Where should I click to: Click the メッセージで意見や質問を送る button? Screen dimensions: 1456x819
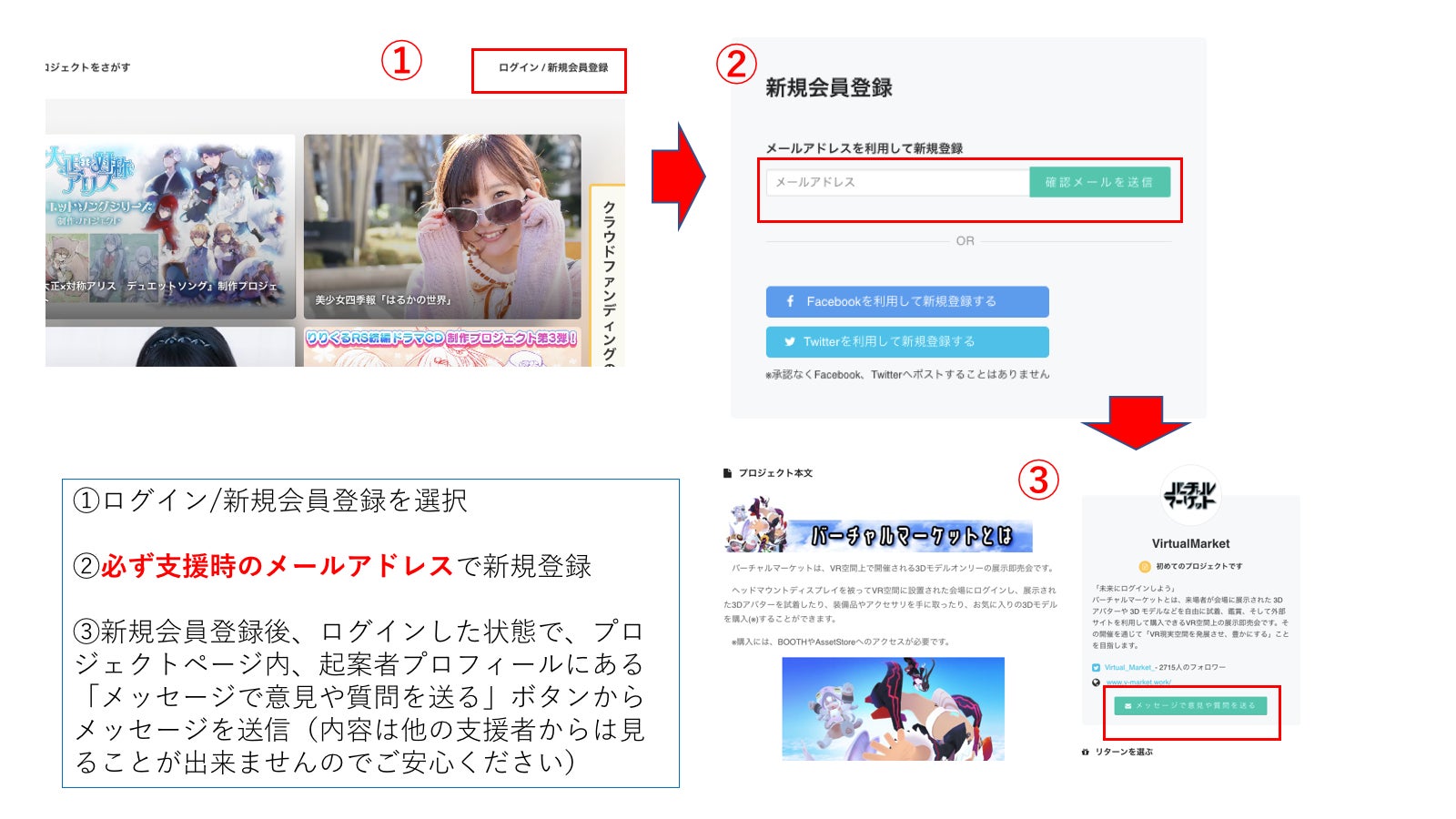click(x=1190, y=705)
